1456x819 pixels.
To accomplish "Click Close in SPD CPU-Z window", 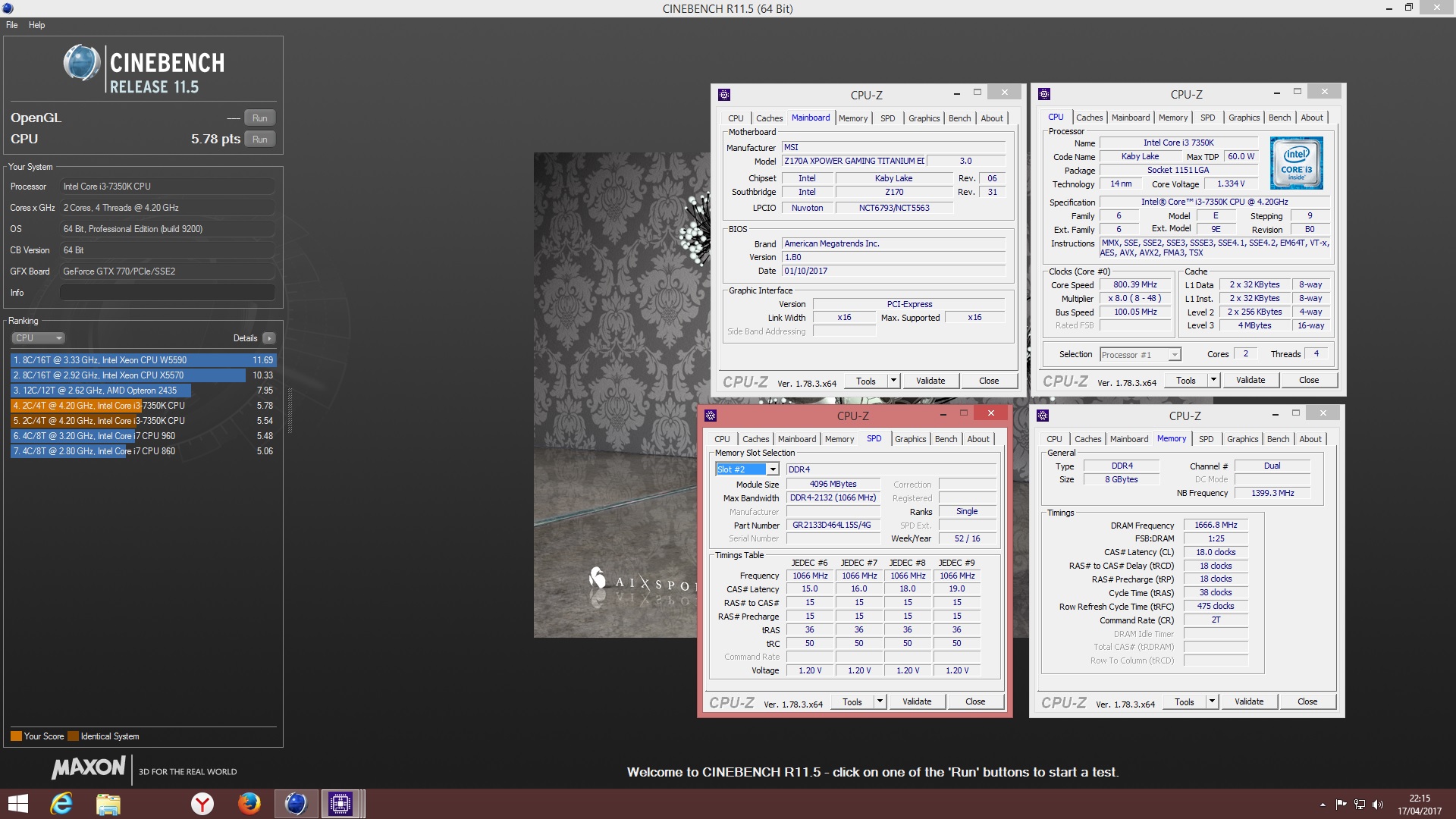I will pos(975,701).
